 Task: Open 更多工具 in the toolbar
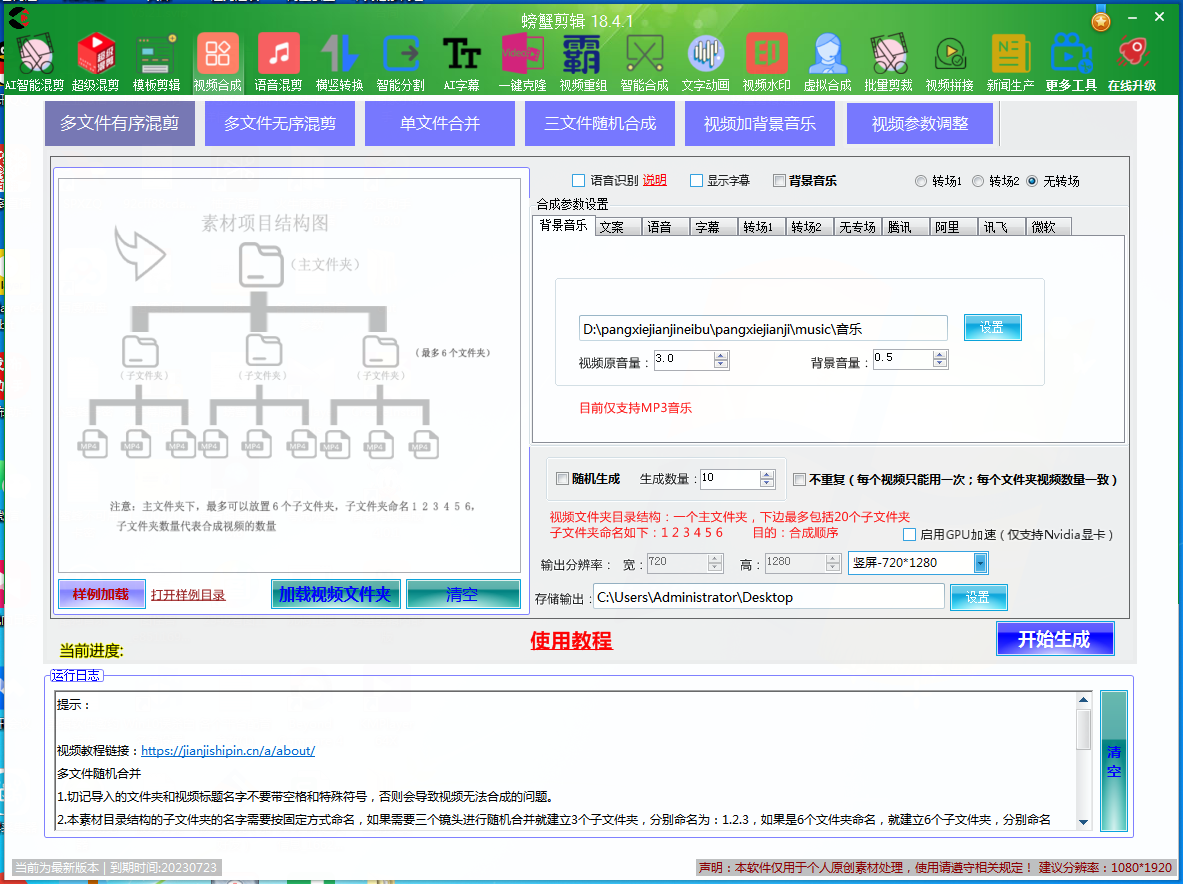click(1071, 63)
